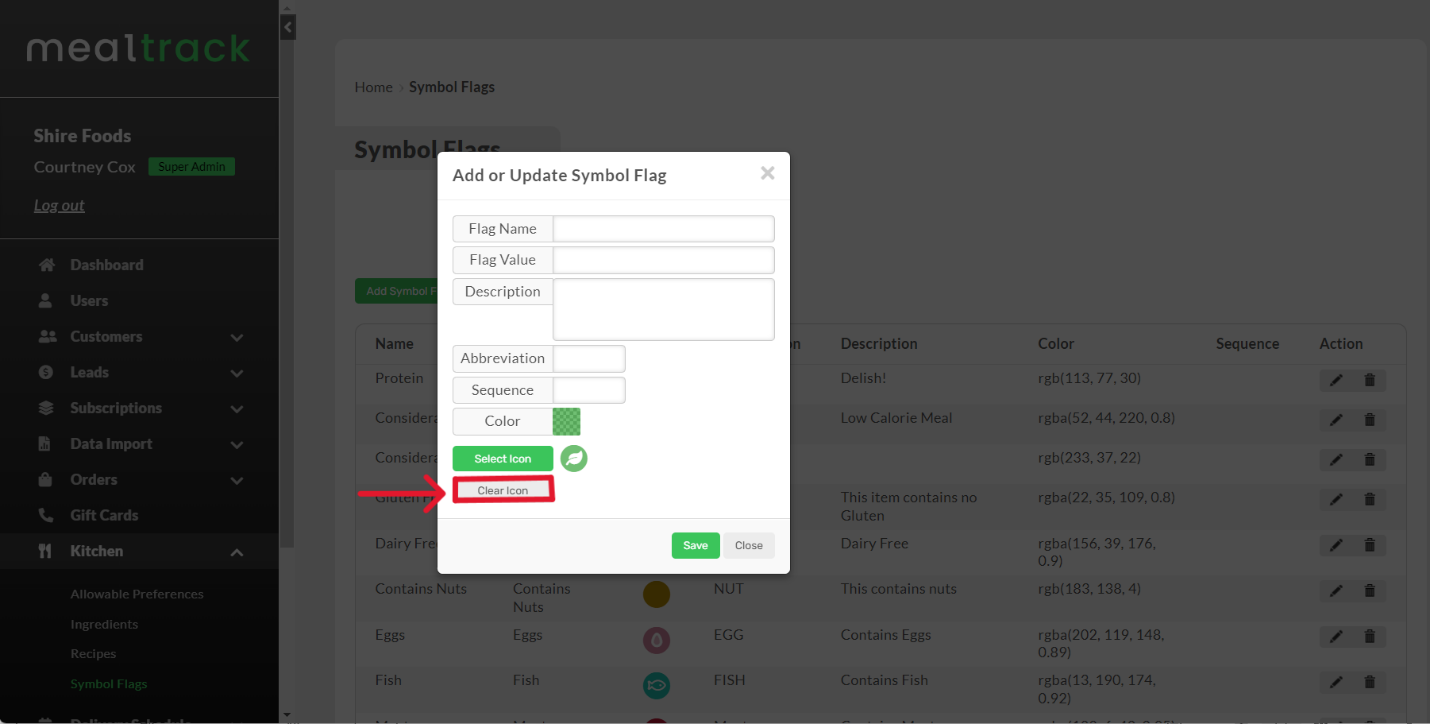Click the Leads dollar icon

click(45, 372)
